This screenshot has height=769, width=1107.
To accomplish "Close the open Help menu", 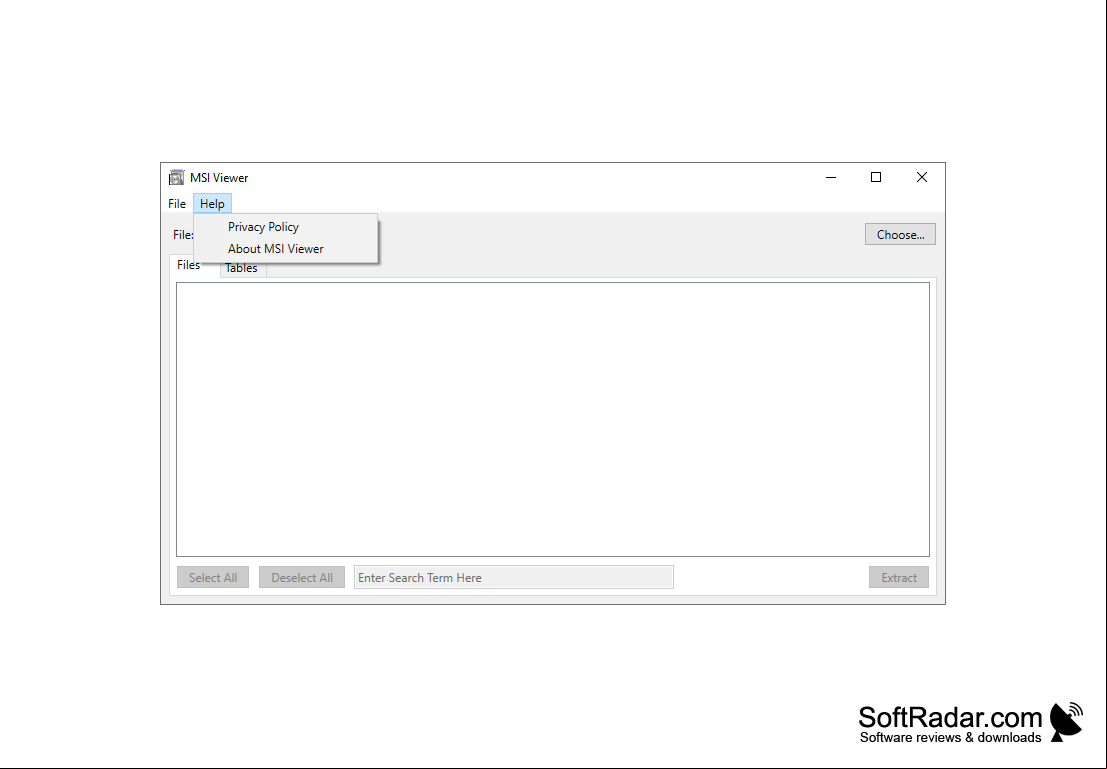I will coord(213,204).
